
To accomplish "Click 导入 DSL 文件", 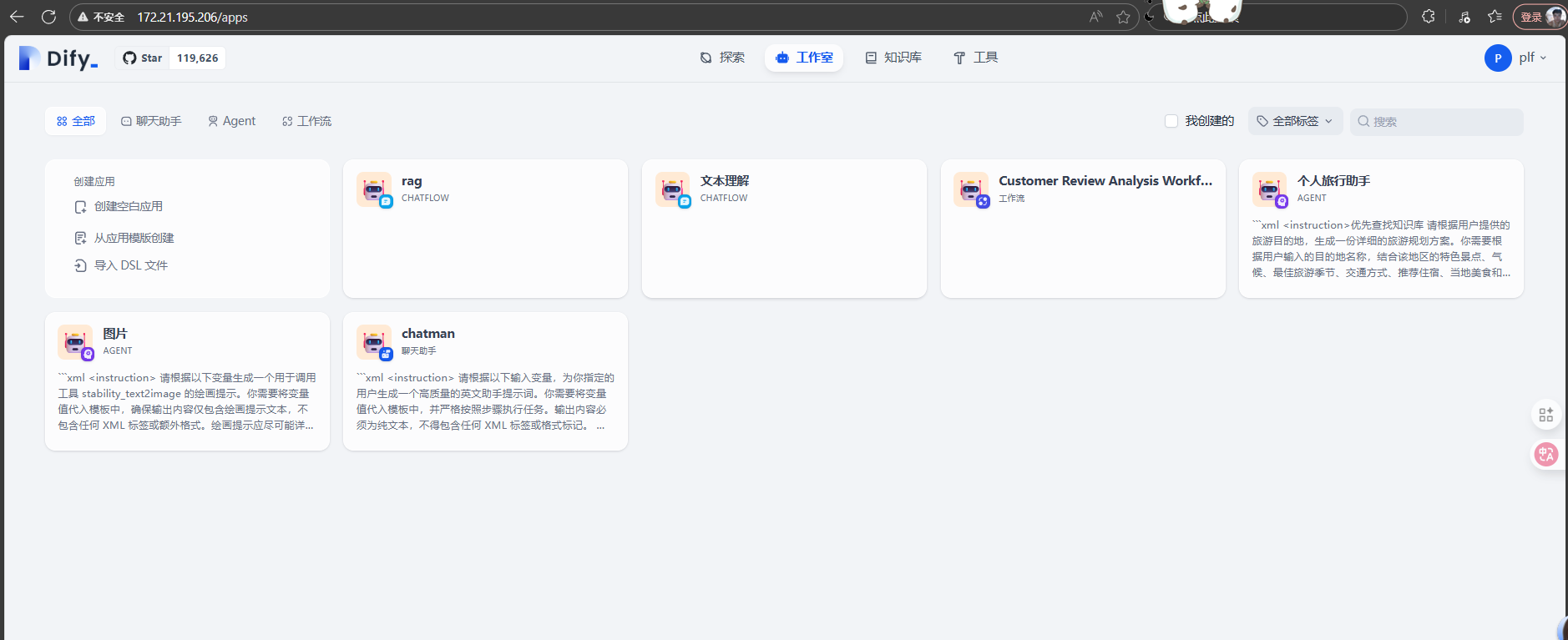I will [131, 265].
